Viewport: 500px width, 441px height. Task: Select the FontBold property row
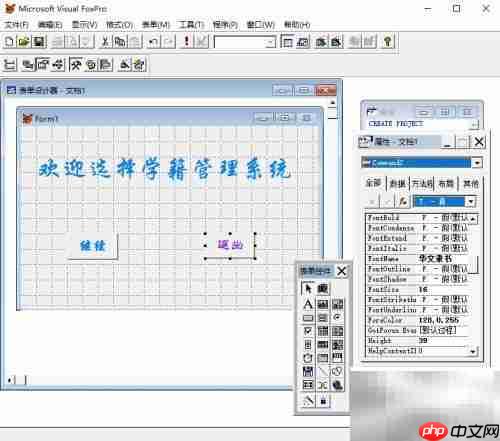[418, 218]
